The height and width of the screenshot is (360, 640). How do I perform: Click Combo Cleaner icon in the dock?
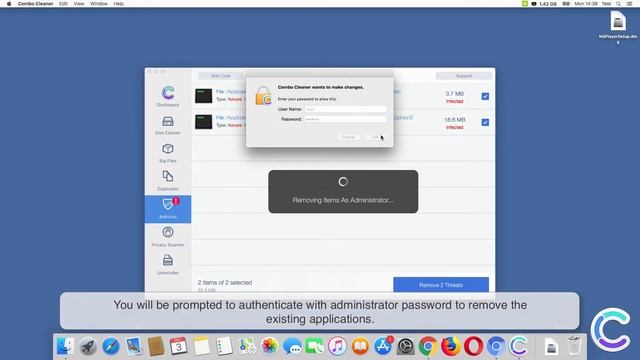[x=518, y=346]
